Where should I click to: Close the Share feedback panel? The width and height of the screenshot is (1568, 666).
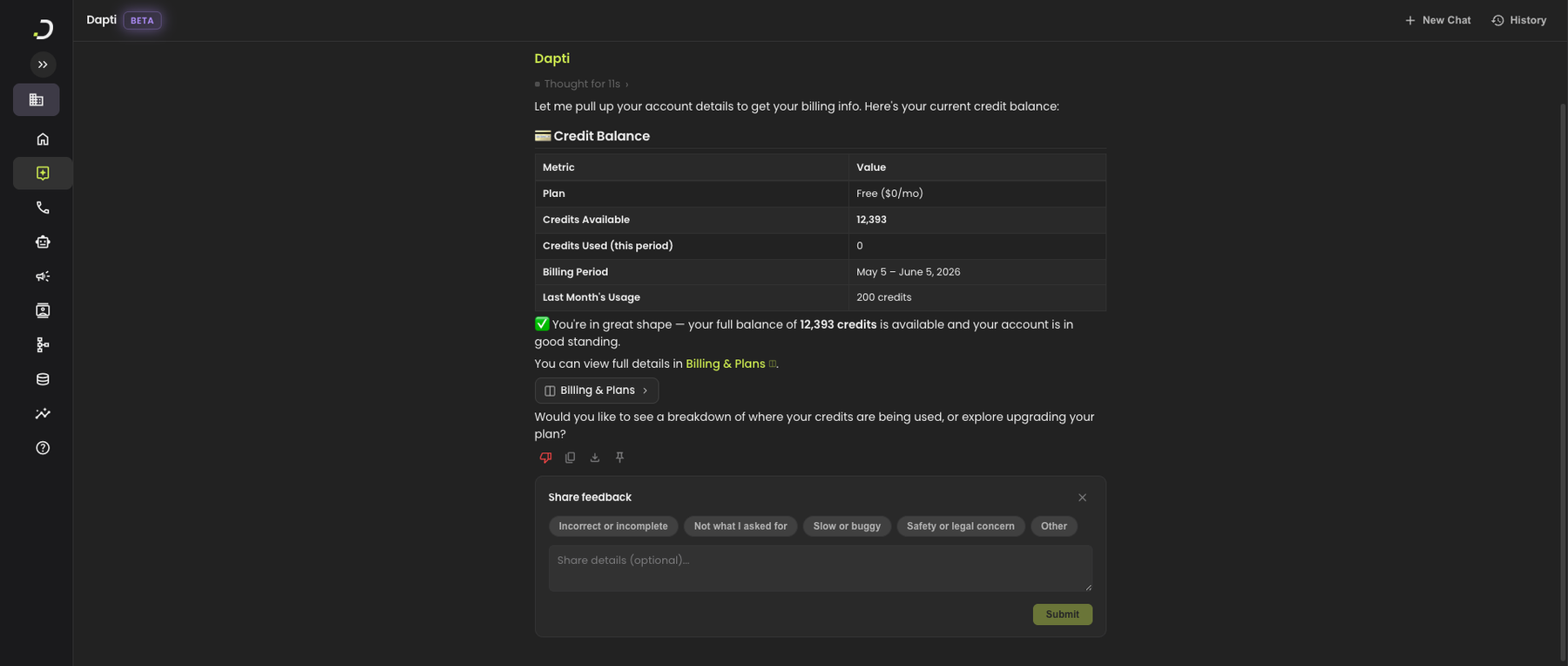click(1082, 498)
